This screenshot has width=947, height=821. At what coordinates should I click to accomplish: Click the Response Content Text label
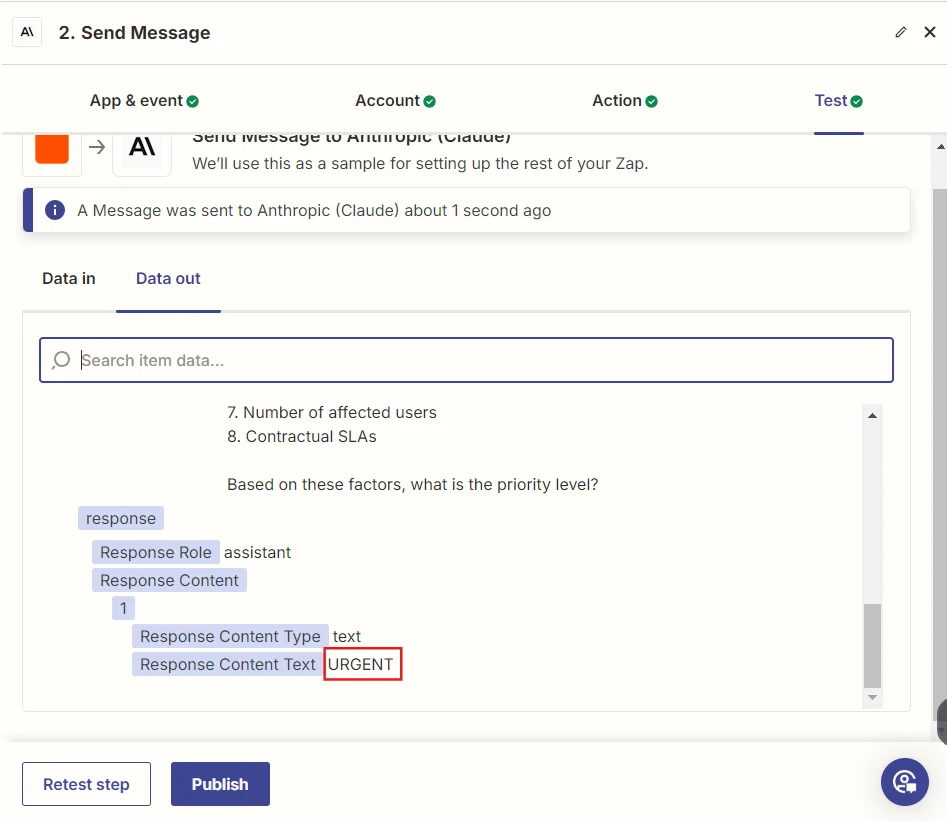coord(227,664)
